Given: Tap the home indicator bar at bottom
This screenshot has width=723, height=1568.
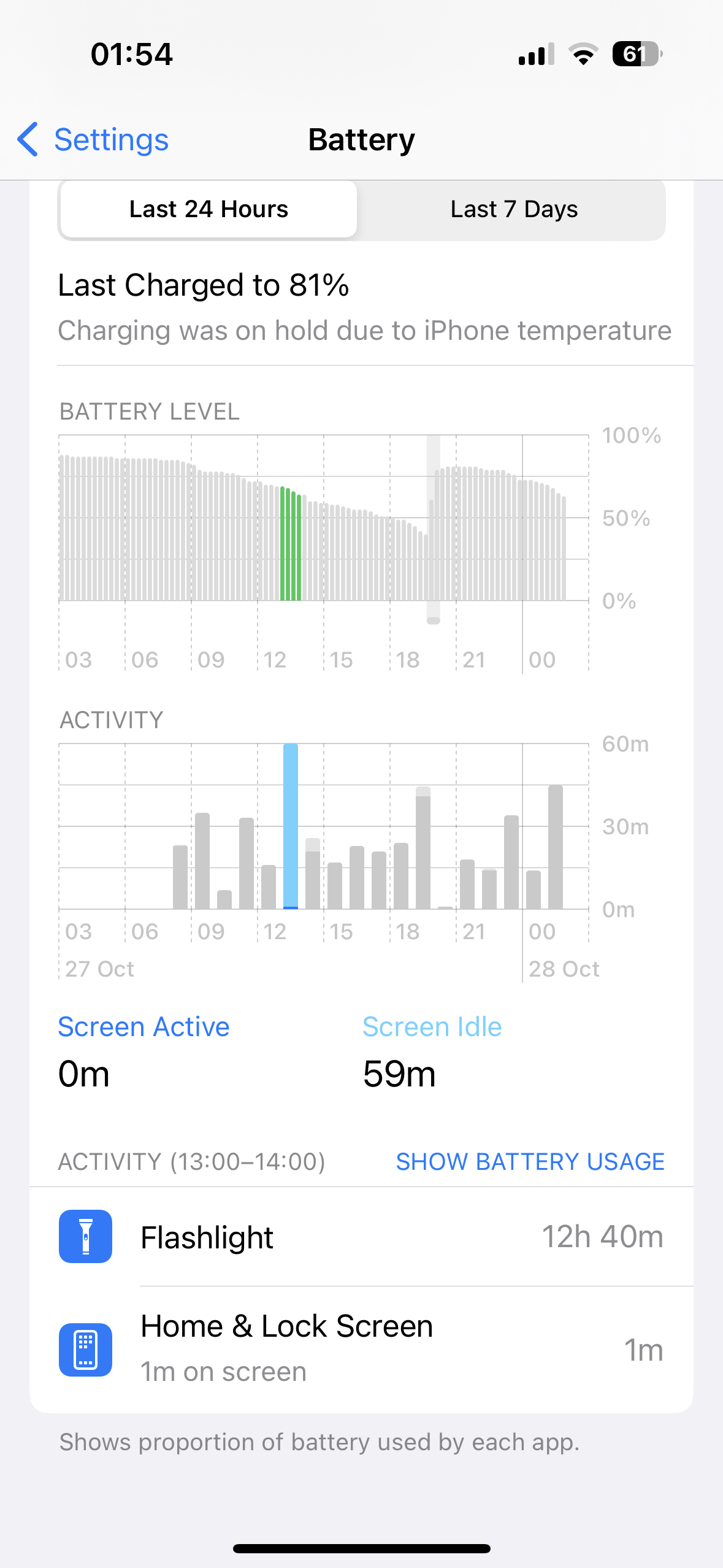Looking at the screenshot, I should pyautogui.click(x=362, y=1548).
